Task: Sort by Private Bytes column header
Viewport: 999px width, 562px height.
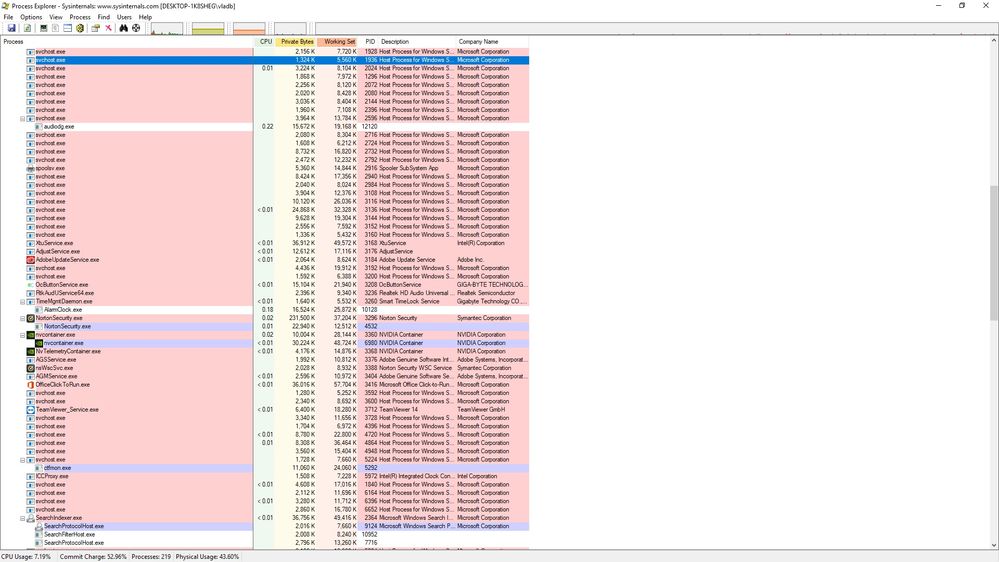Action: tap(296, 42)
